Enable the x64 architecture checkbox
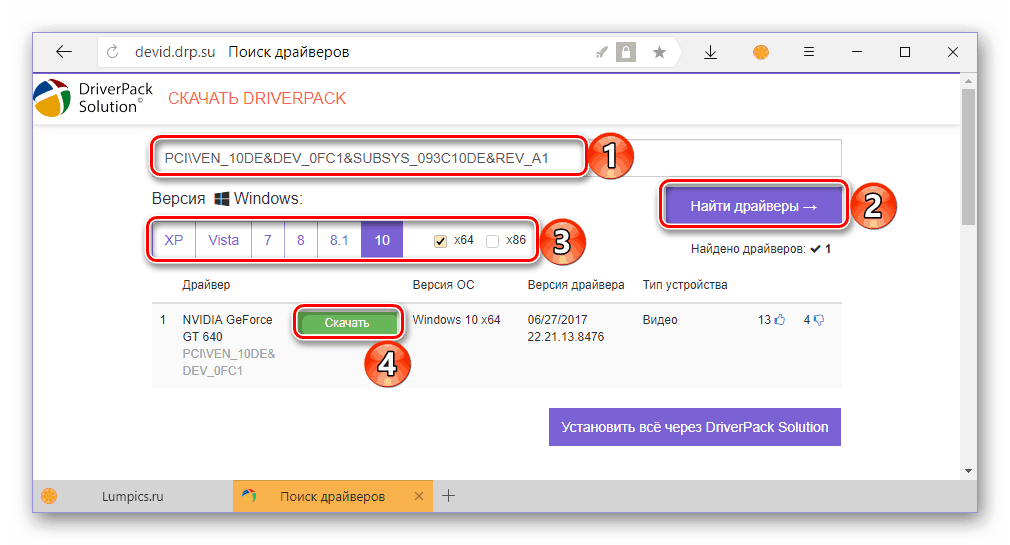Image resolution: width=1010 pixels, height=545 pixels. pyautogui.click(x=441, y=241)
